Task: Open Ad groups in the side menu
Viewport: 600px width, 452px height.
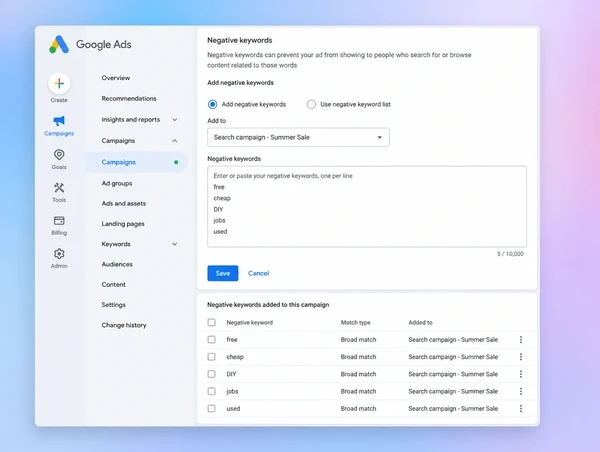Action: click(x=117, y=183)
